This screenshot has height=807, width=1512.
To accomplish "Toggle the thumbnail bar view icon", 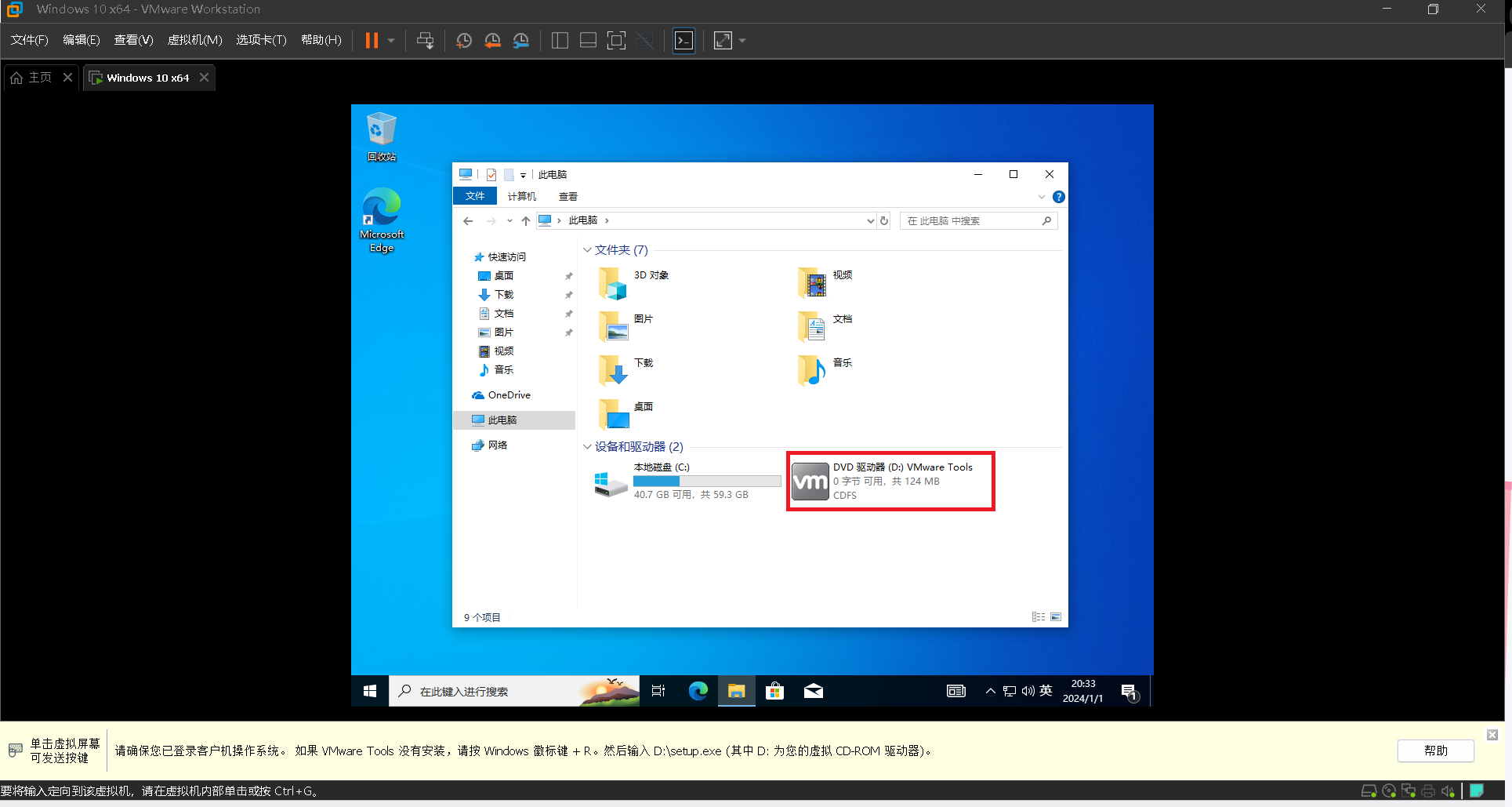I will tap(588, 40).
